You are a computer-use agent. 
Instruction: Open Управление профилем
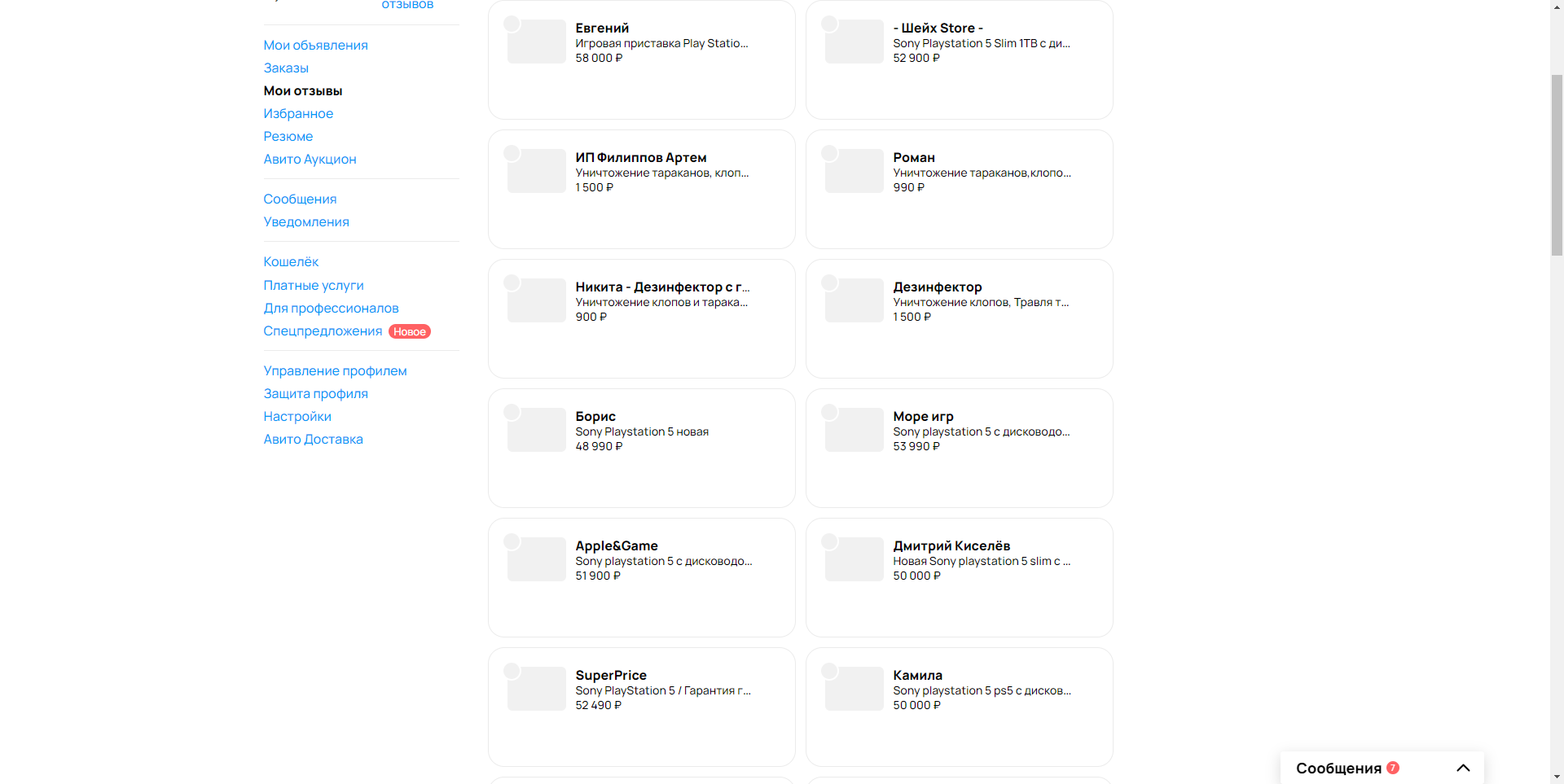[x=335, y=370]
